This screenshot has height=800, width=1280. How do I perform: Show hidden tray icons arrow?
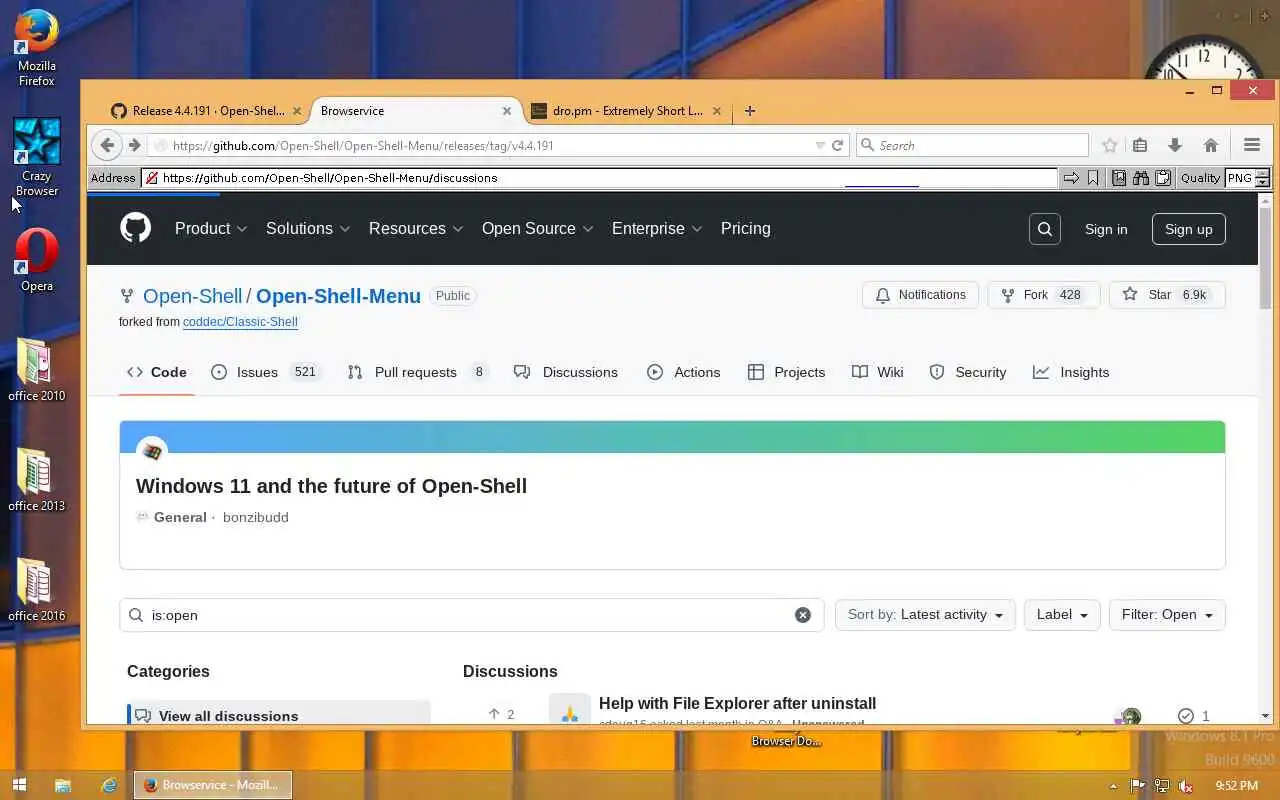[1113, 785]
